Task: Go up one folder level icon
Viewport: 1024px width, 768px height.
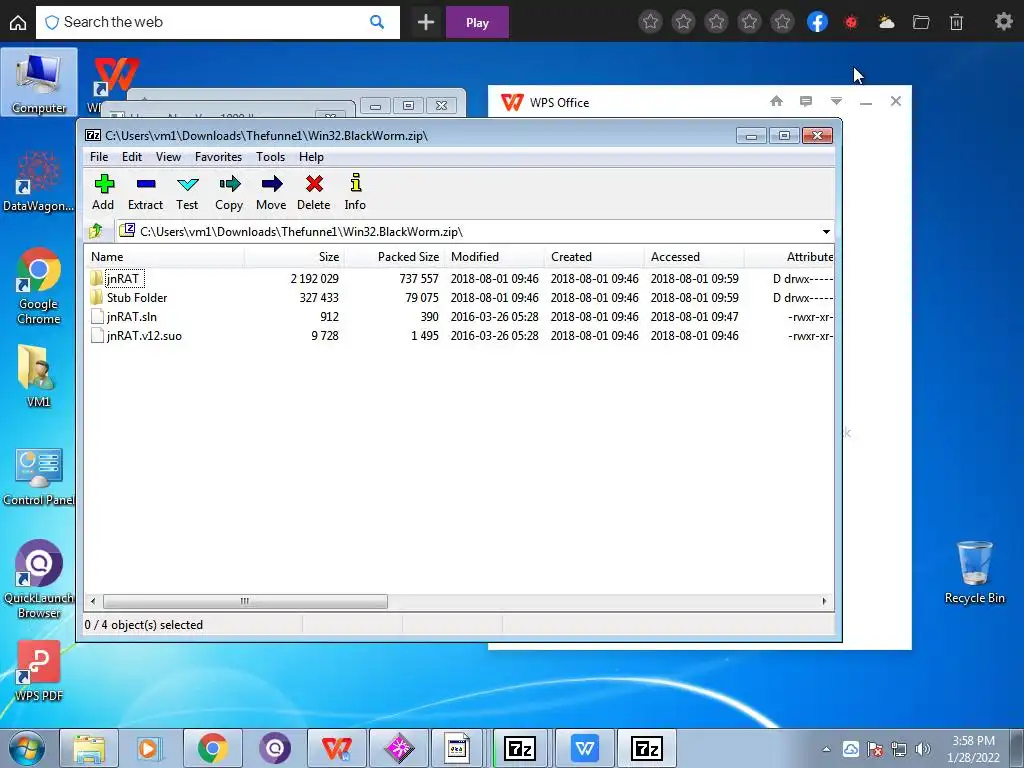Action: [x=96, y=231]
